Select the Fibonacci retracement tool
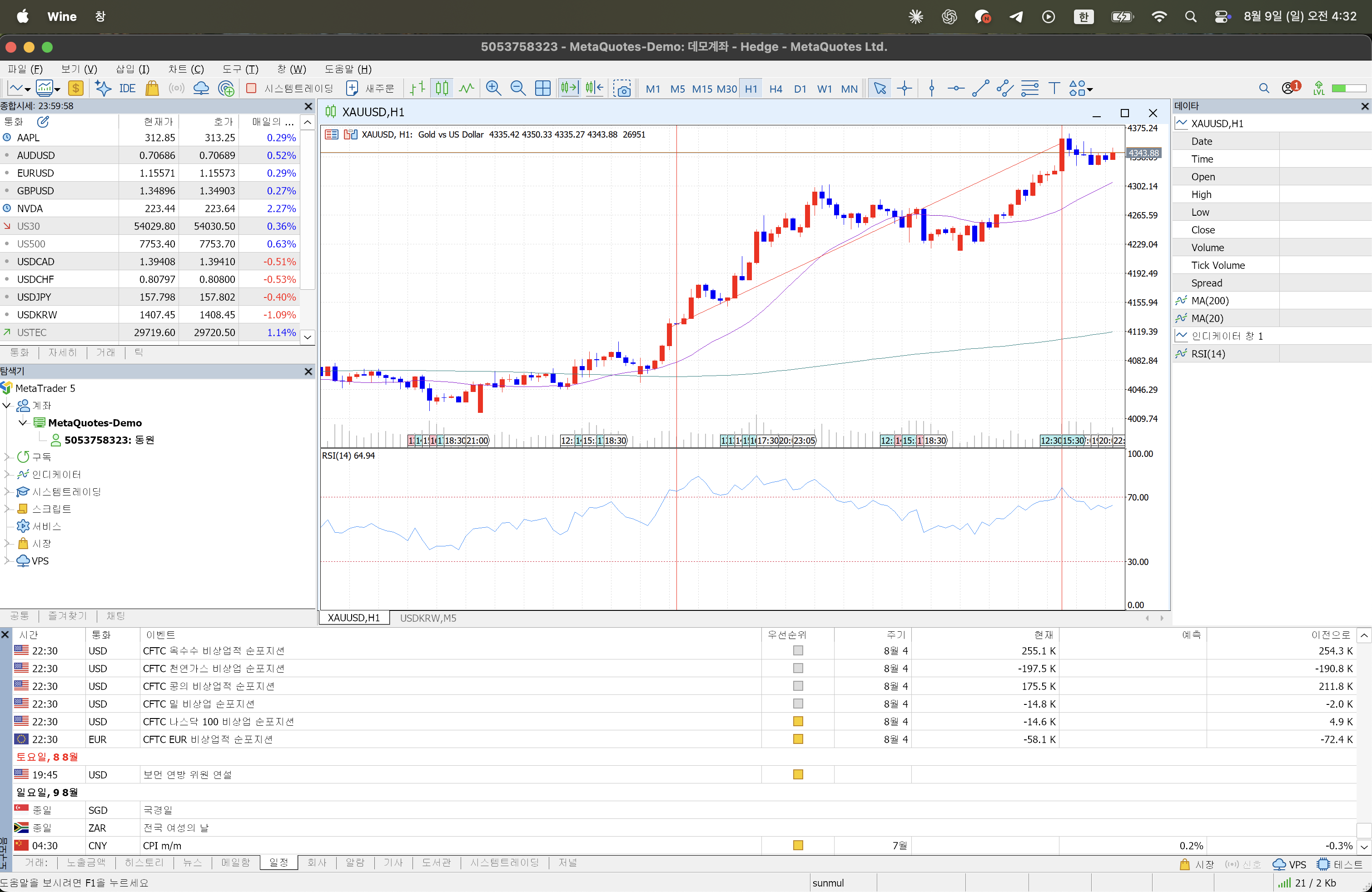Viewport: 1372px width, 892px height. coord(1029,88)
